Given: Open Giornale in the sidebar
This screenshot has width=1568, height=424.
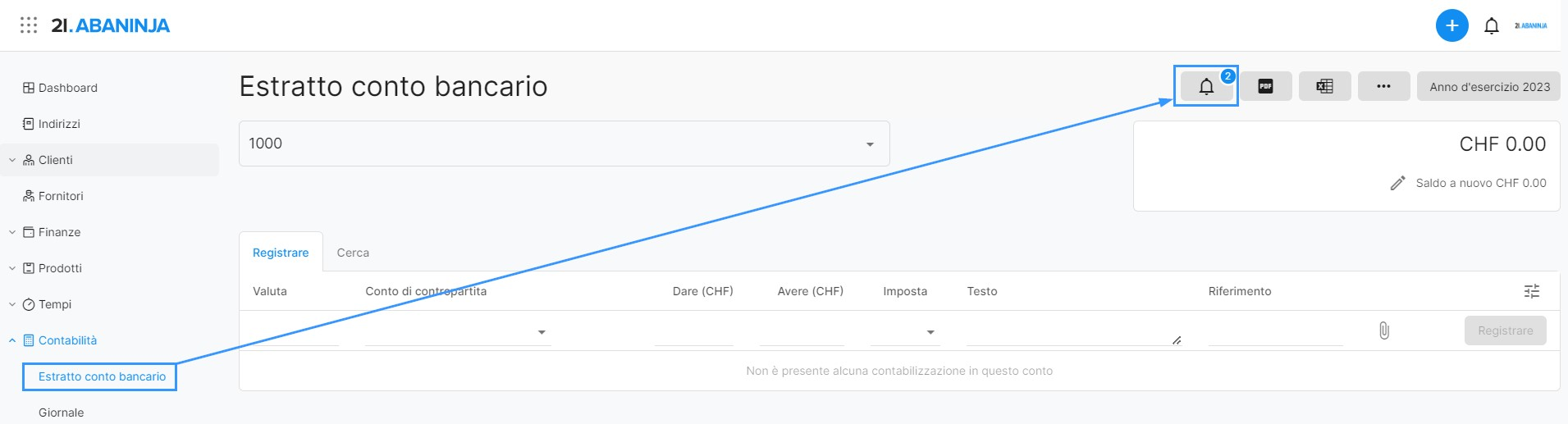Looking at the screenshot, I should [x=61, y=413].
